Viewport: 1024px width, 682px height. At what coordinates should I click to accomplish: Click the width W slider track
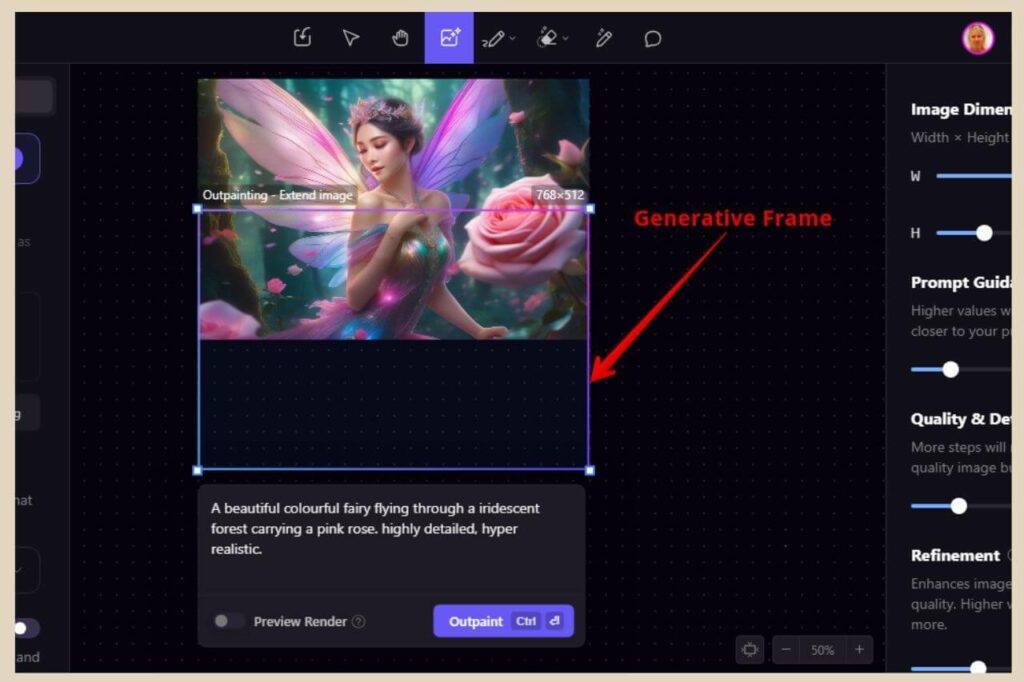point(974,176)
